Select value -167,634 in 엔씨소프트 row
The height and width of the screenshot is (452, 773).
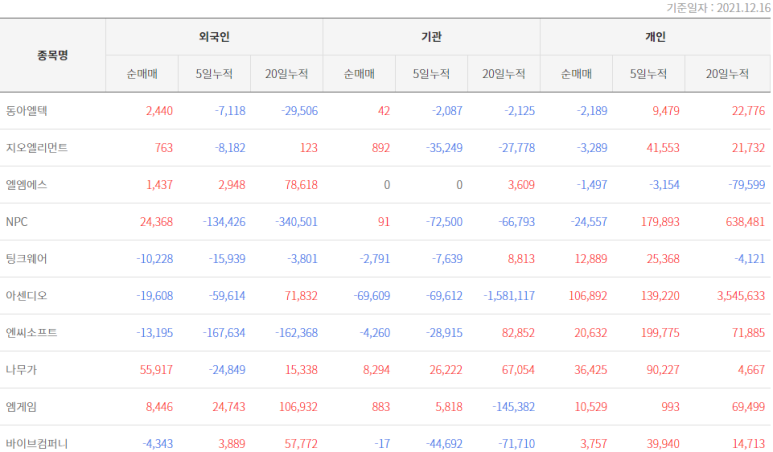pos(224,333)
